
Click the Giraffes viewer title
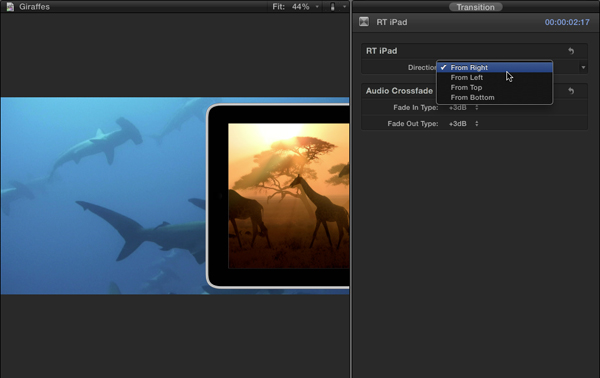34,7
